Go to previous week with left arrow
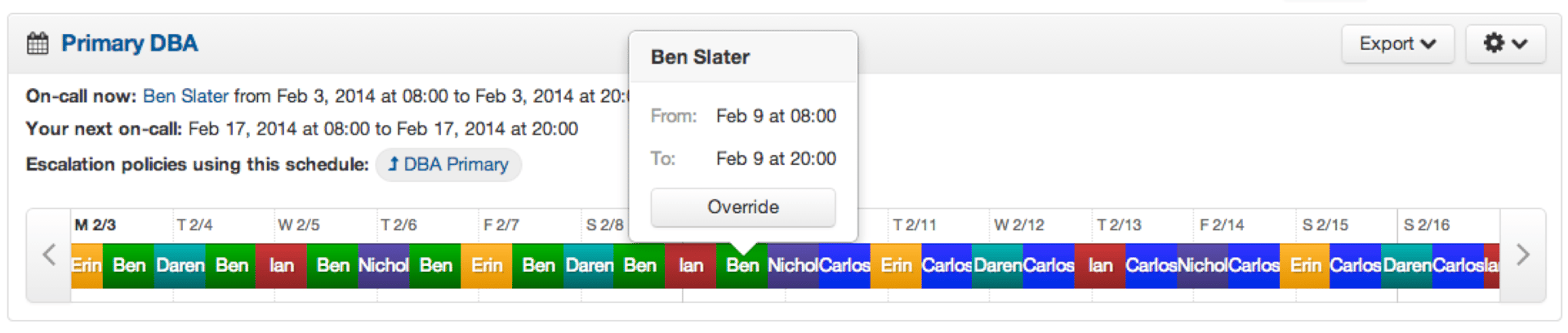Image resolution: width=1568 pixels, height=333 pixels. 49,255
